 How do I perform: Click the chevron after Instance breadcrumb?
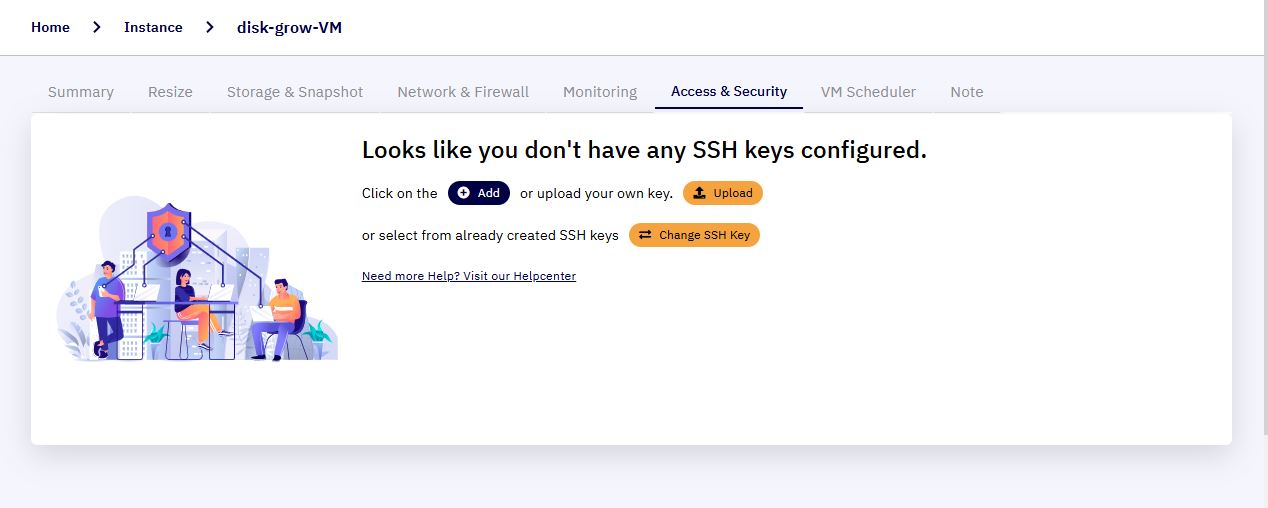[x=210, y=27]
